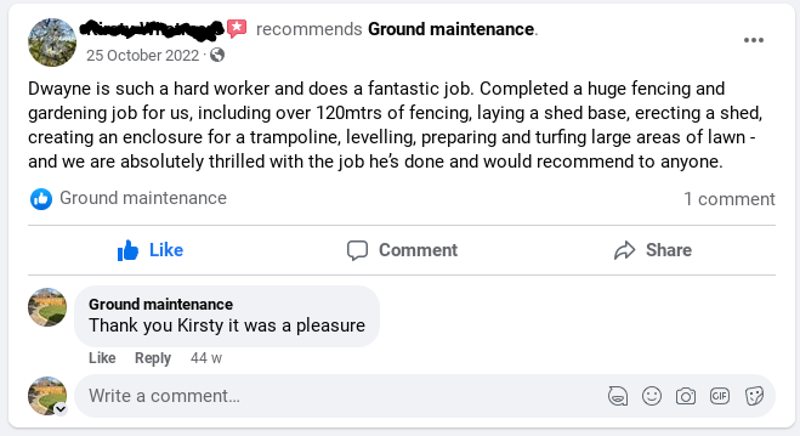Click the public globe audience icon
Viewport: 800px width, 436px height.
point(217,55)
